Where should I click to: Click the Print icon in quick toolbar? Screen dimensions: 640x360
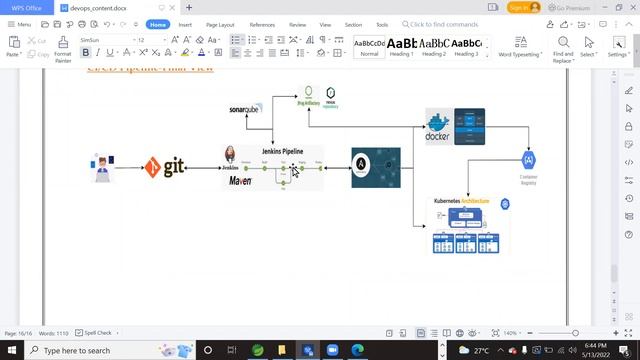82,24
